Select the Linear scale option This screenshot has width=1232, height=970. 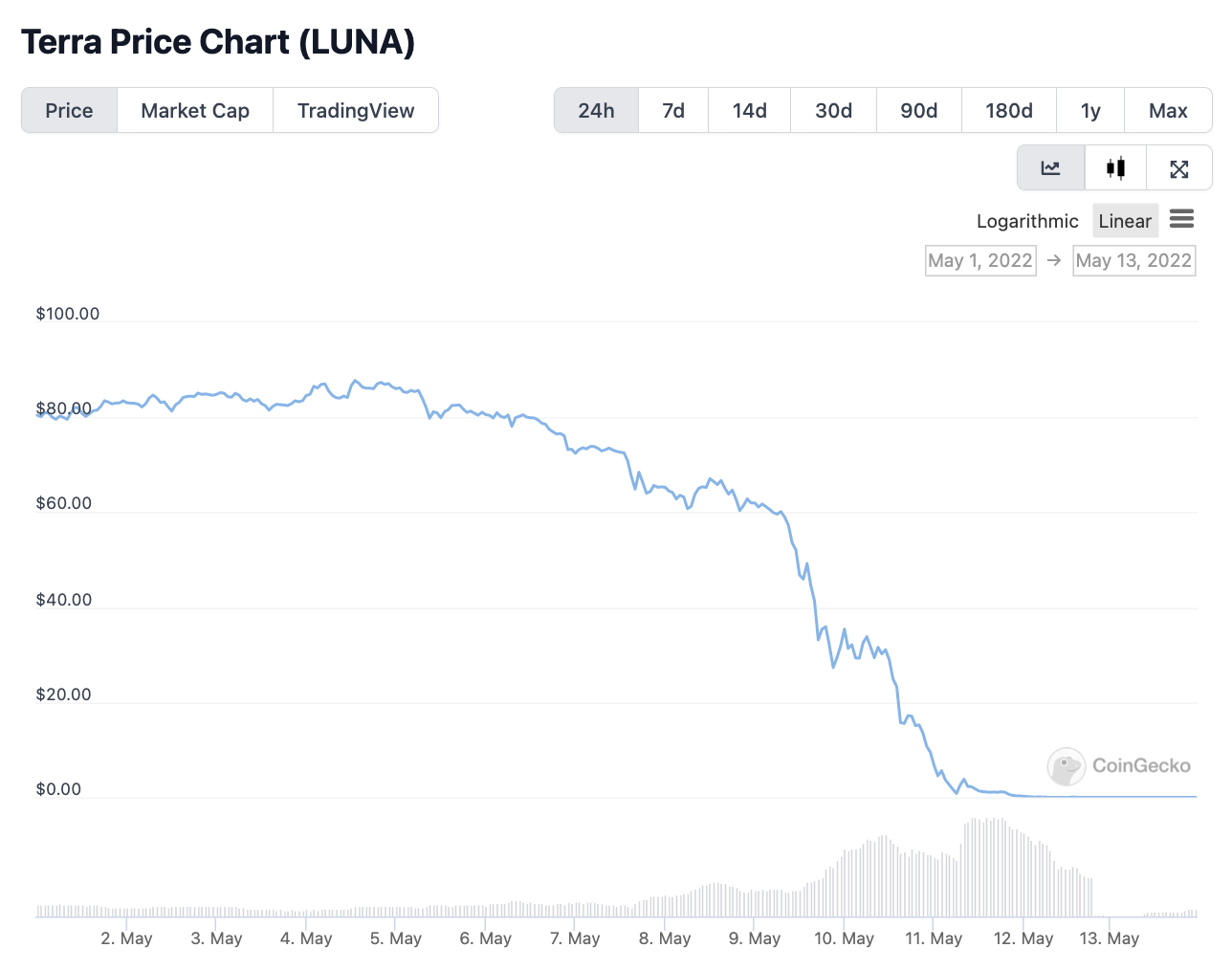coord(1125,221)
